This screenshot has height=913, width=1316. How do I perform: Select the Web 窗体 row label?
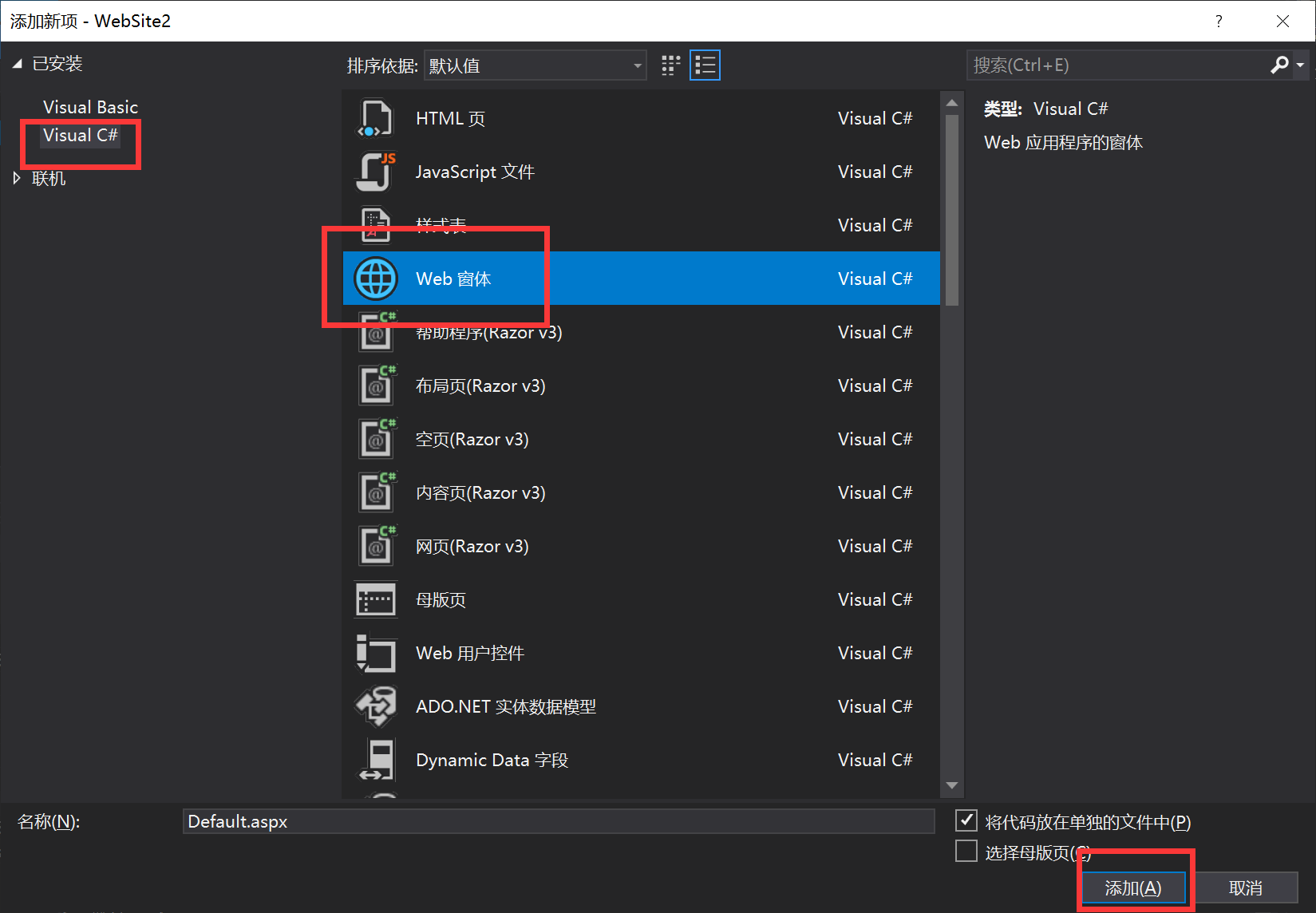tap(453, 279)
